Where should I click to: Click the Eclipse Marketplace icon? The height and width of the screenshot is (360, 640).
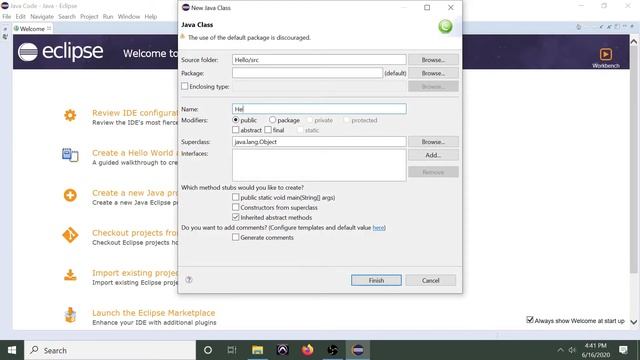coord(70,315)
